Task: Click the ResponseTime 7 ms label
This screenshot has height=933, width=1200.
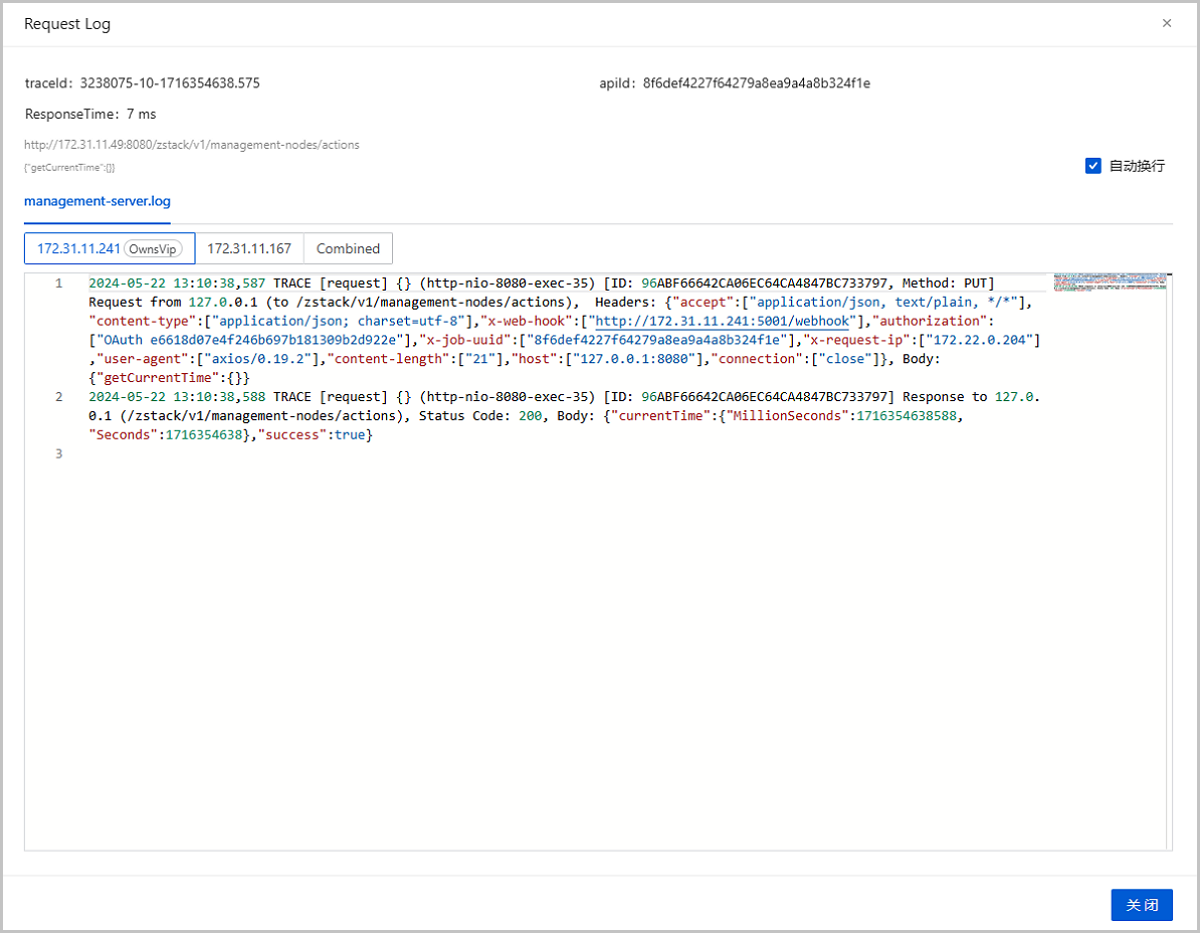Action: click(x=90, y=114)
